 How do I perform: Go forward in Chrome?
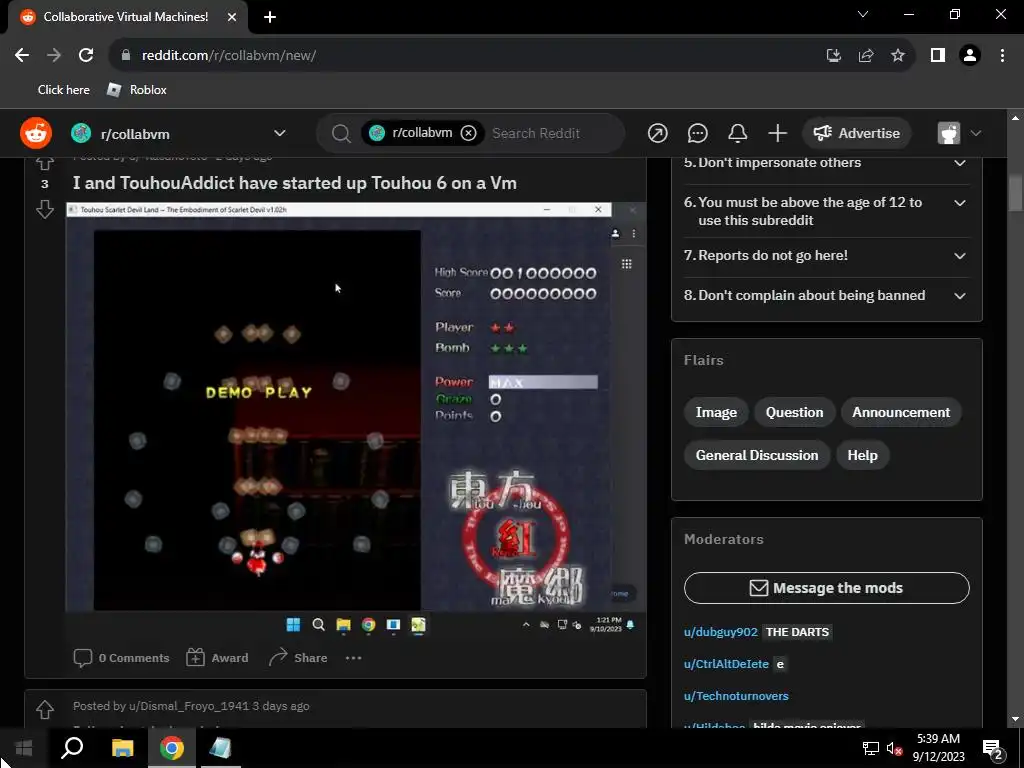point(54,55)
